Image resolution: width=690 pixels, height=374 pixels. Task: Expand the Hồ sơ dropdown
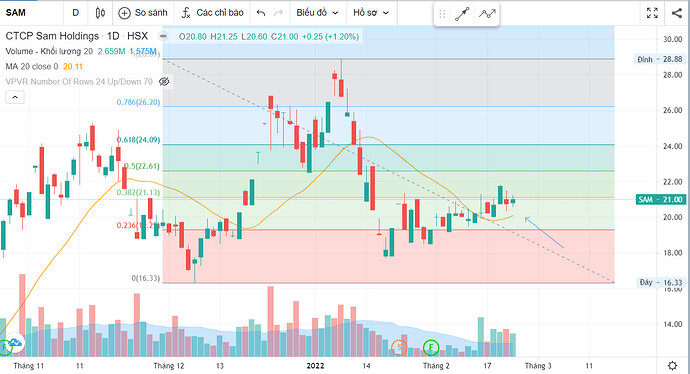click(x=371, y=13)
